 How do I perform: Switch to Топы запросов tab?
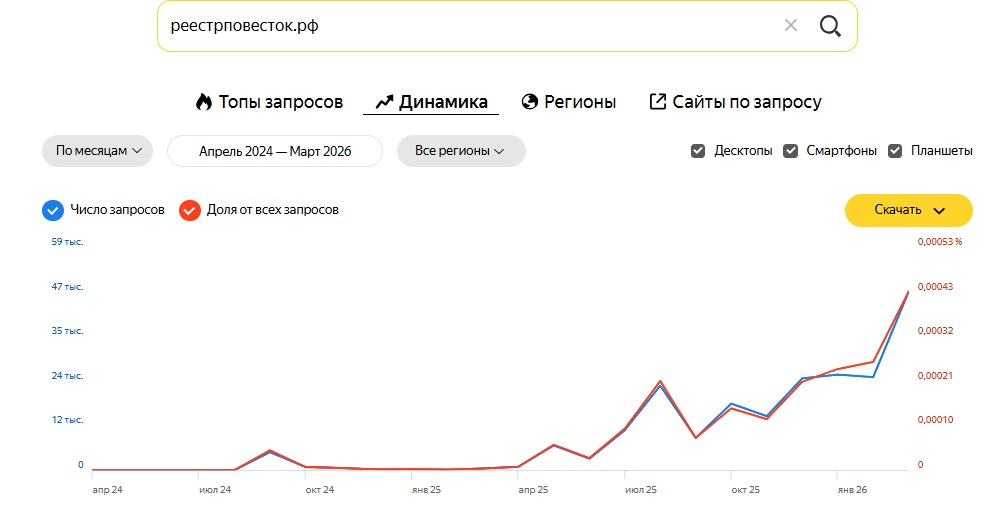pyautogui.click(x=280, y=102)
